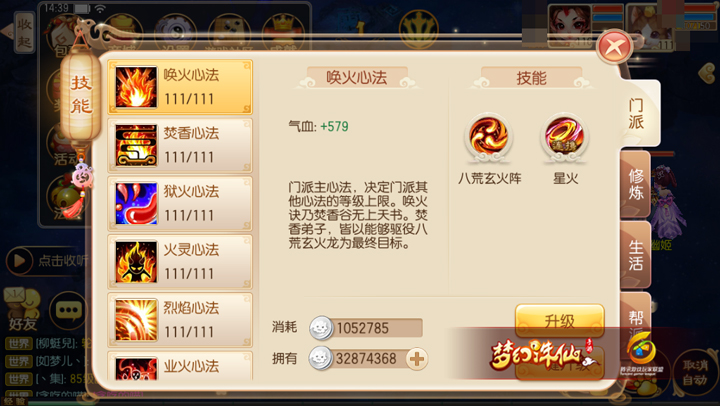Select the 烈焰心法 blaze icon

pos(136,320)
